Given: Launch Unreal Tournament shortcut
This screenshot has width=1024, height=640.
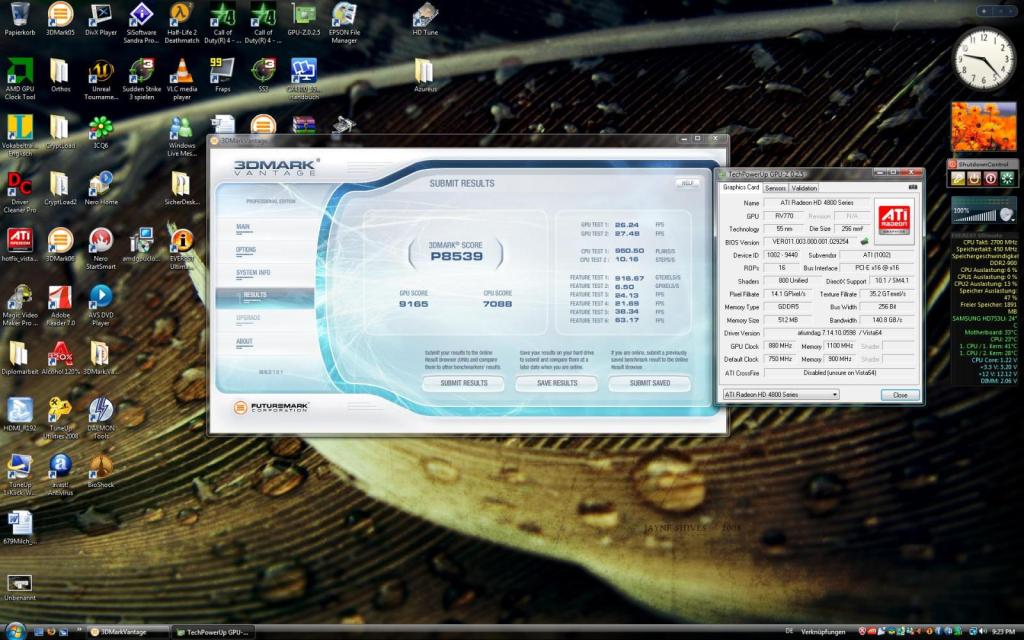Looking at the screenshot, I should point(101,79).
